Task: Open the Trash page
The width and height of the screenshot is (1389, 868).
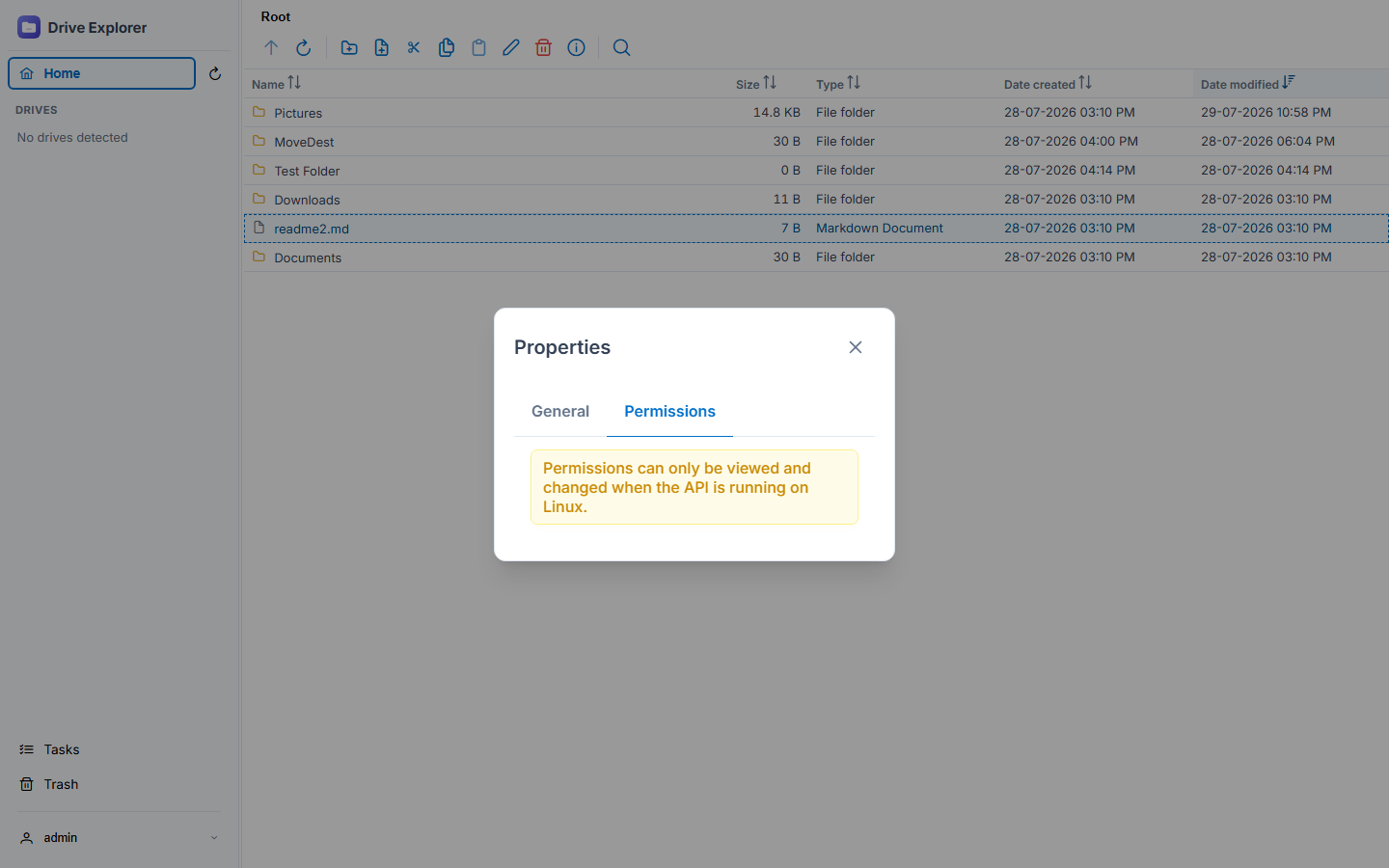Action: coord(61,784)
